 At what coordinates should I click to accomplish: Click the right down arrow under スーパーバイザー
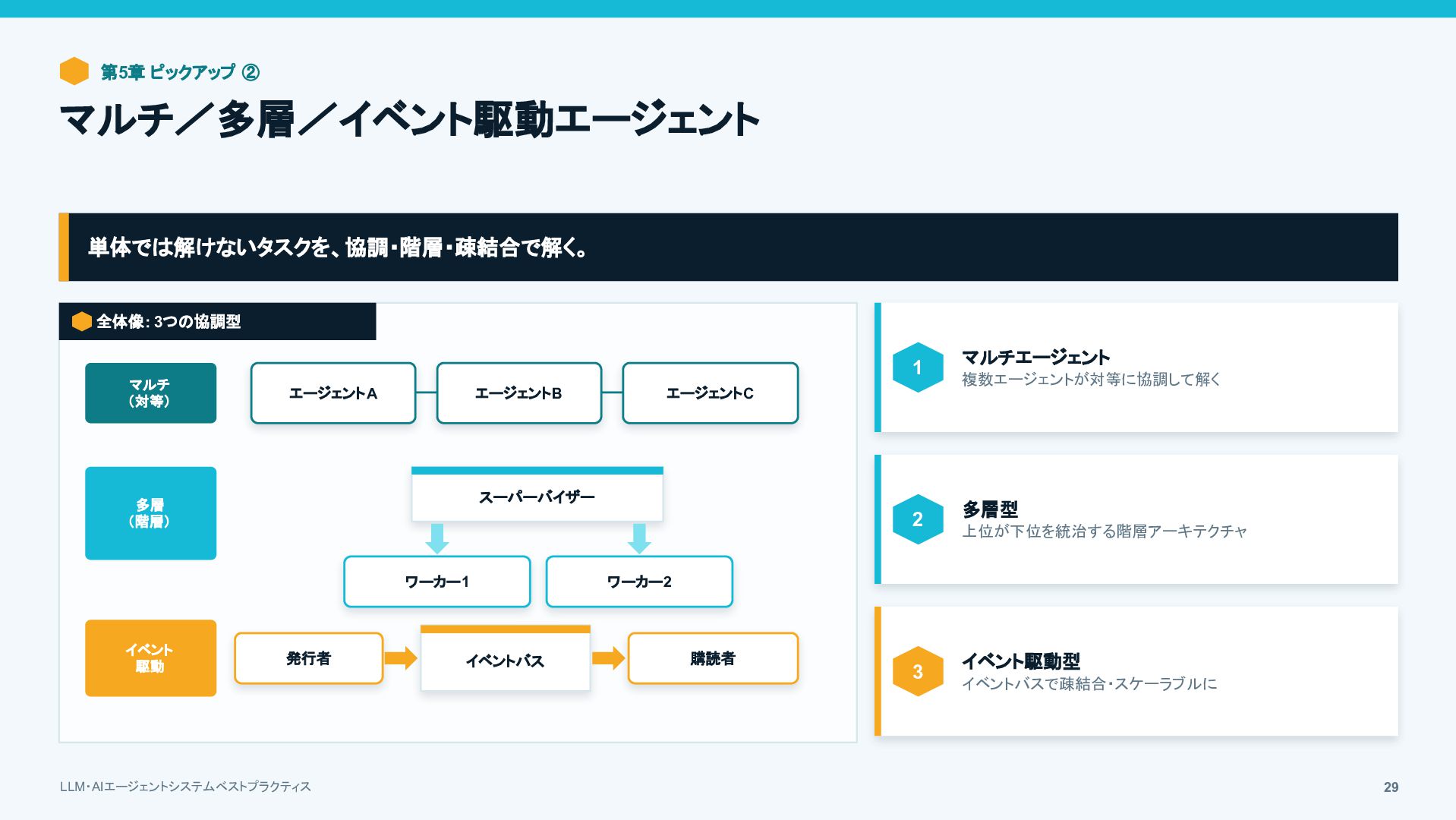pos(639,538)
